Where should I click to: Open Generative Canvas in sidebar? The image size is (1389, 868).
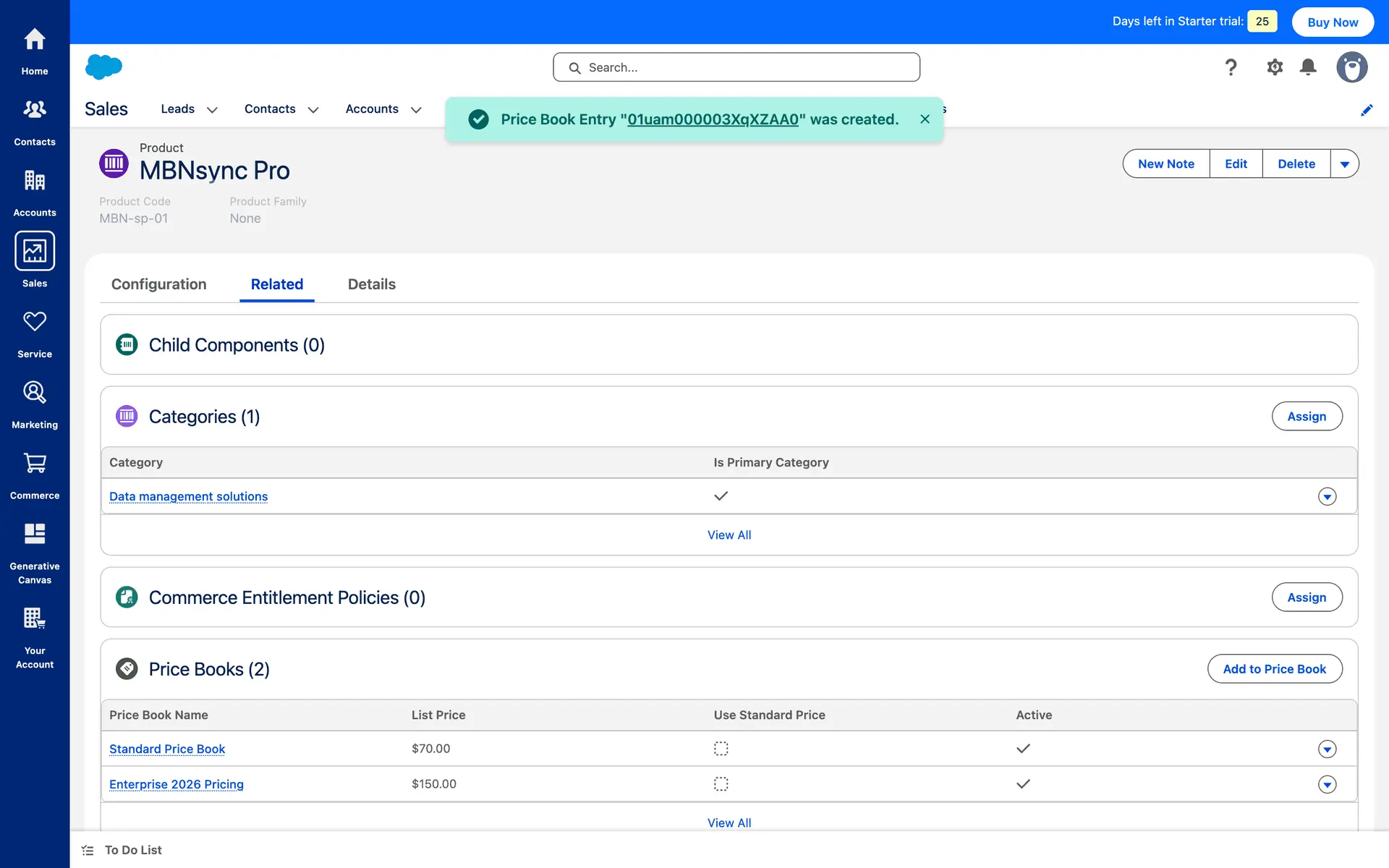coord(35,535)
